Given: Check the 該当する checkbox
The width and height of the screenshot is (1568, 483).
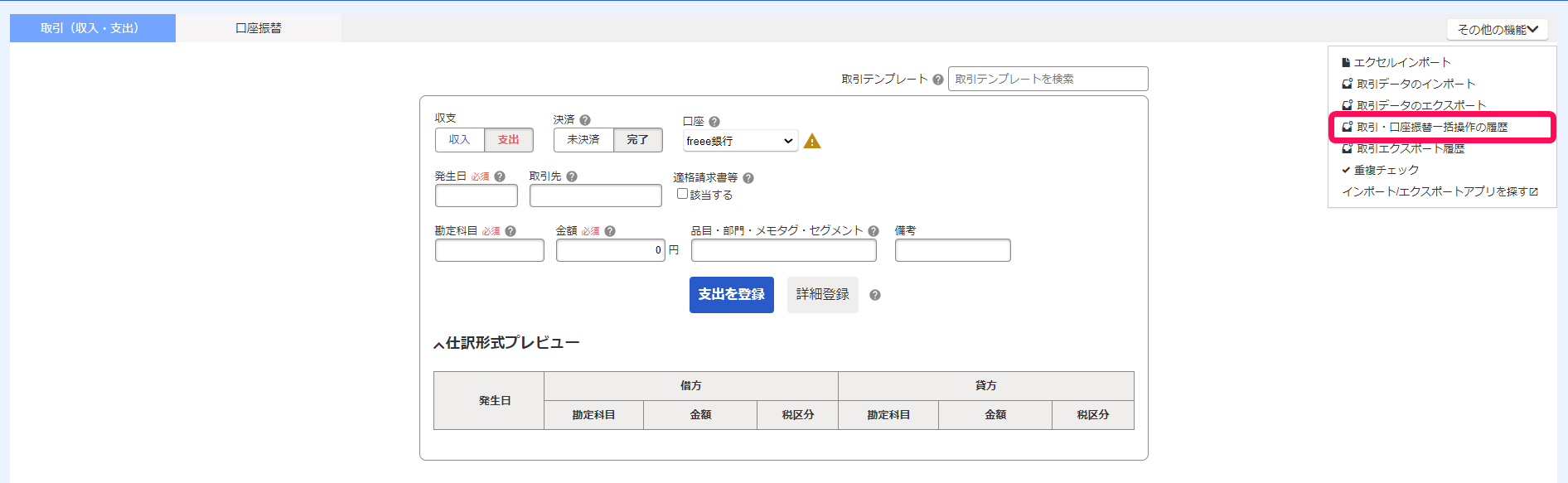Looking at the screenshot, I should (682, 194).
